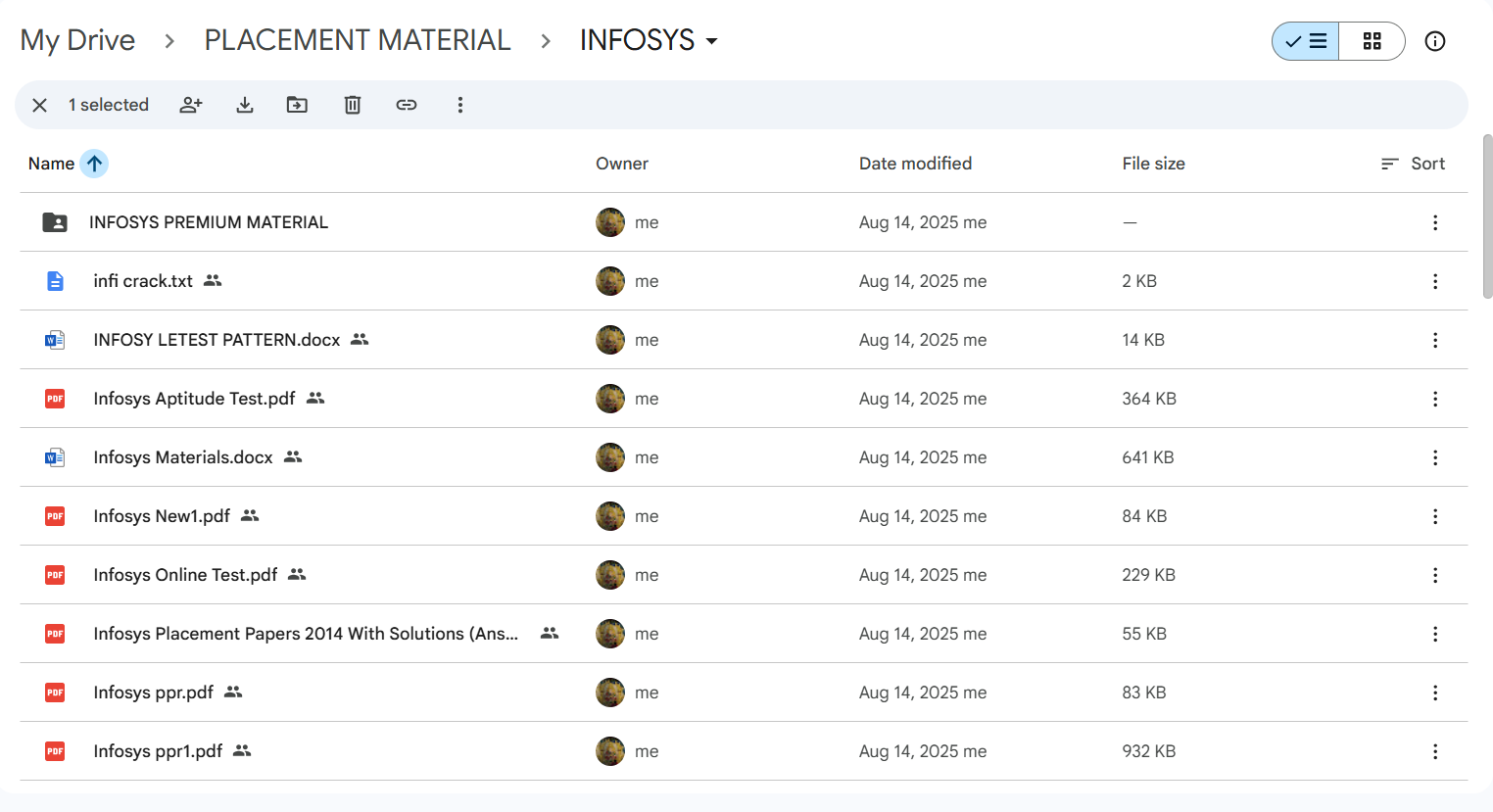Click the owner avatar in infi crack.txt row
This screenshot has height=812, width=1493.
click(610, 281)
